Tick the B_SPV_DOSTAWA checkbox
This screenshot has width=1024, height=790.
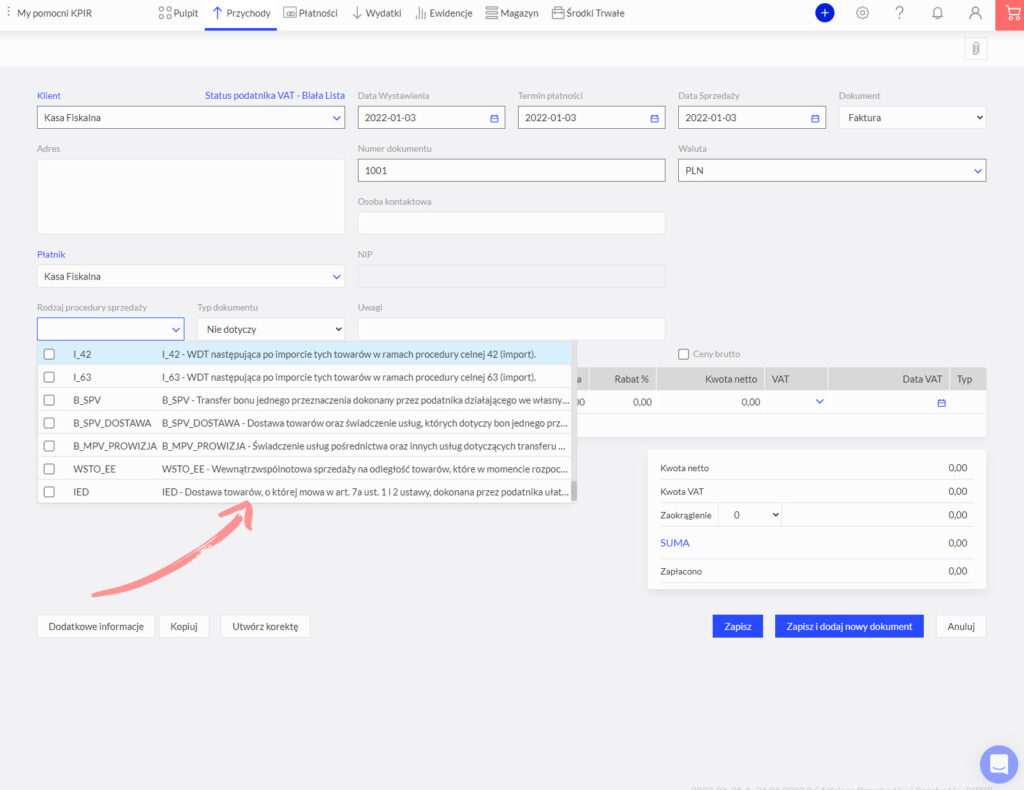49,423
